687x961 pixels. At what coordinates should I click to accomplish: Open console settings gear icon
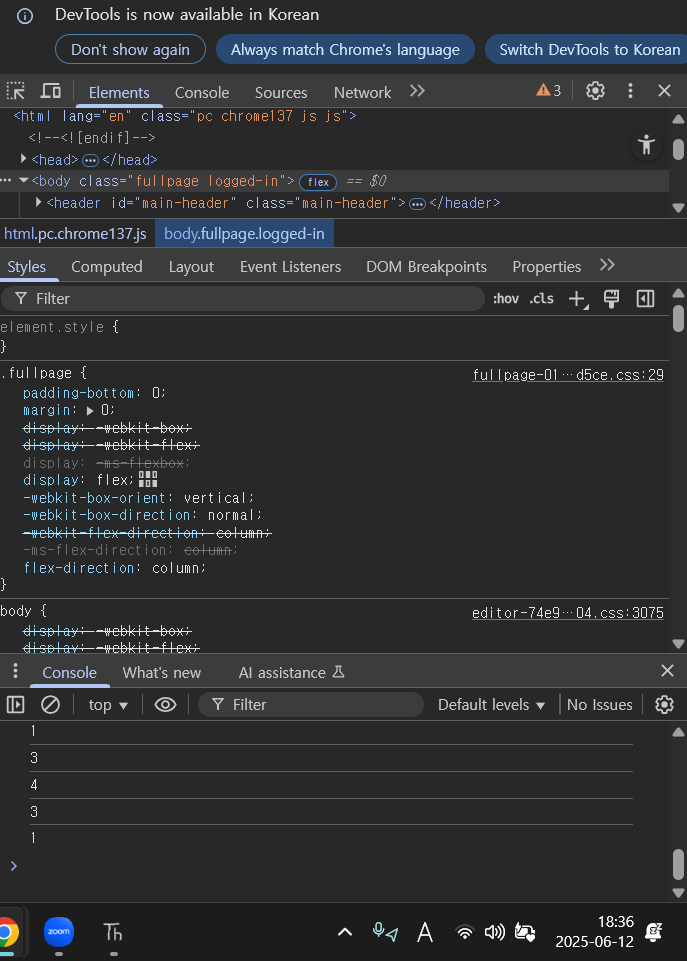(x=664, y=704)
